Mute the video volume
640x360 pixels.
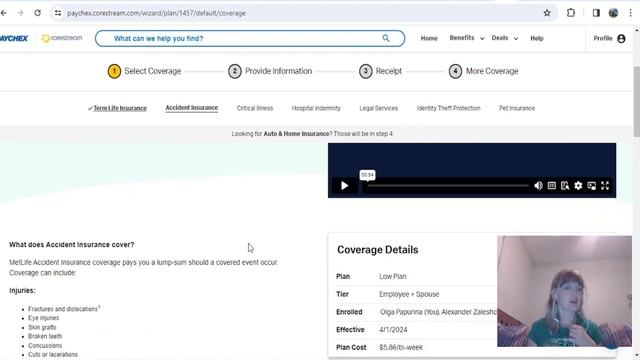[x=538, y=186]
